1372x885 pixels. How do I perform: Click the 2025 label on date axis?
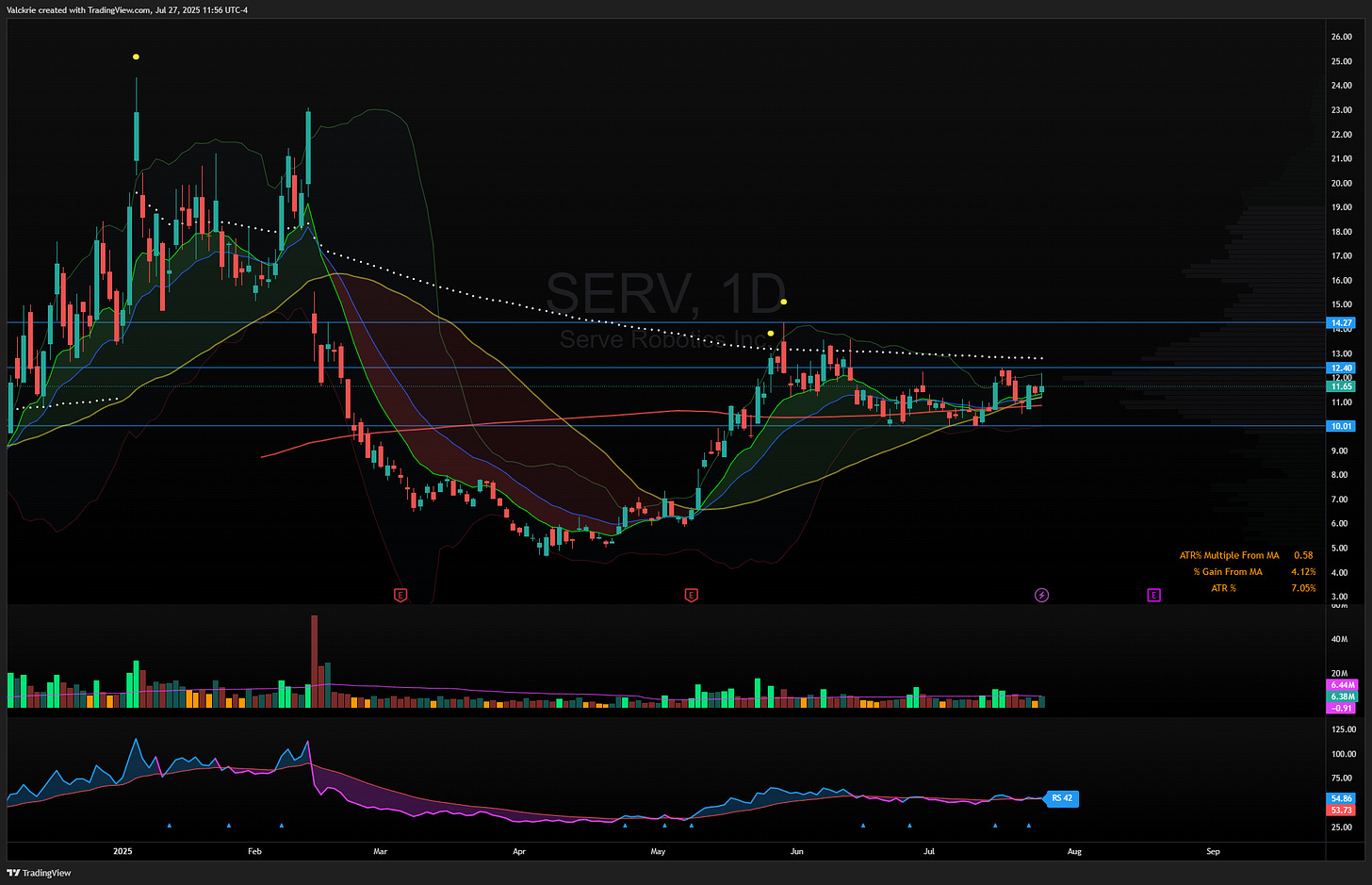[x=122, y=851]
